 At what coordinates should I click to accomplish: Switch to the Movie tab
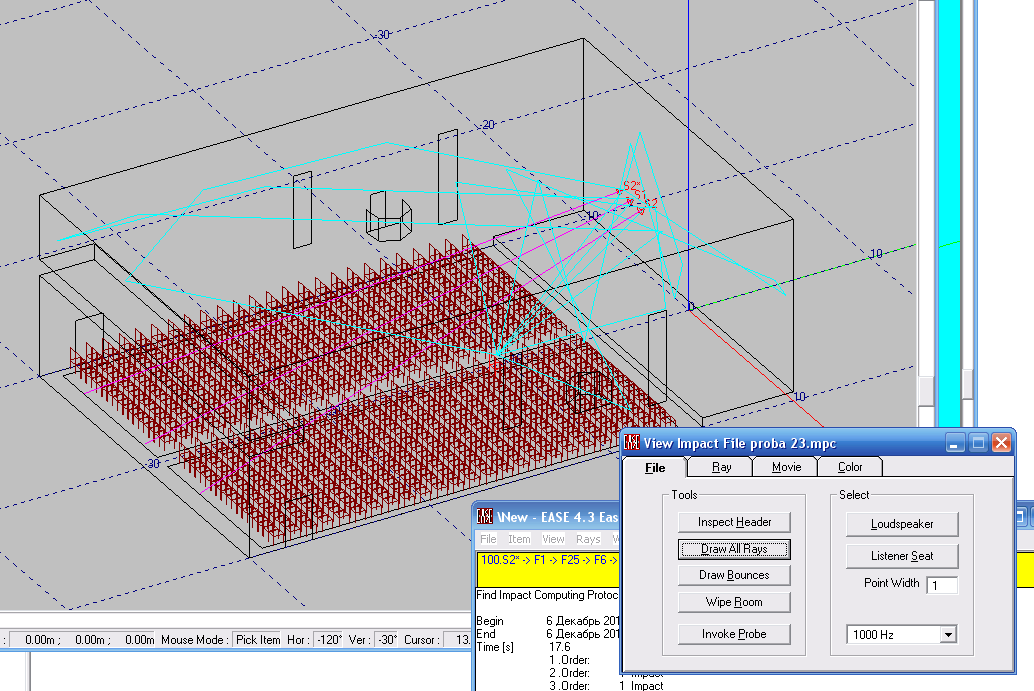pyautogui.click(x=786, y=467)
